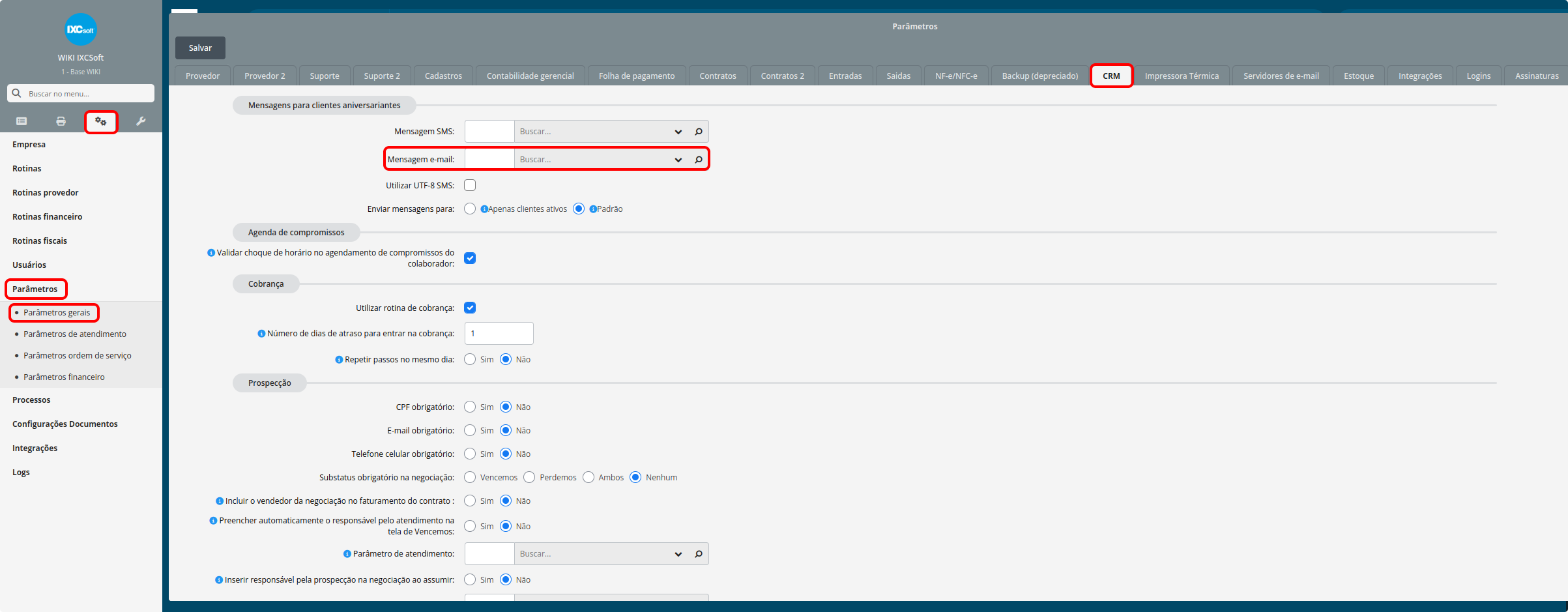Open the wrench tools sidebar icon
The width and height of the screenshot is (1568, 612).
coord(141,121)
